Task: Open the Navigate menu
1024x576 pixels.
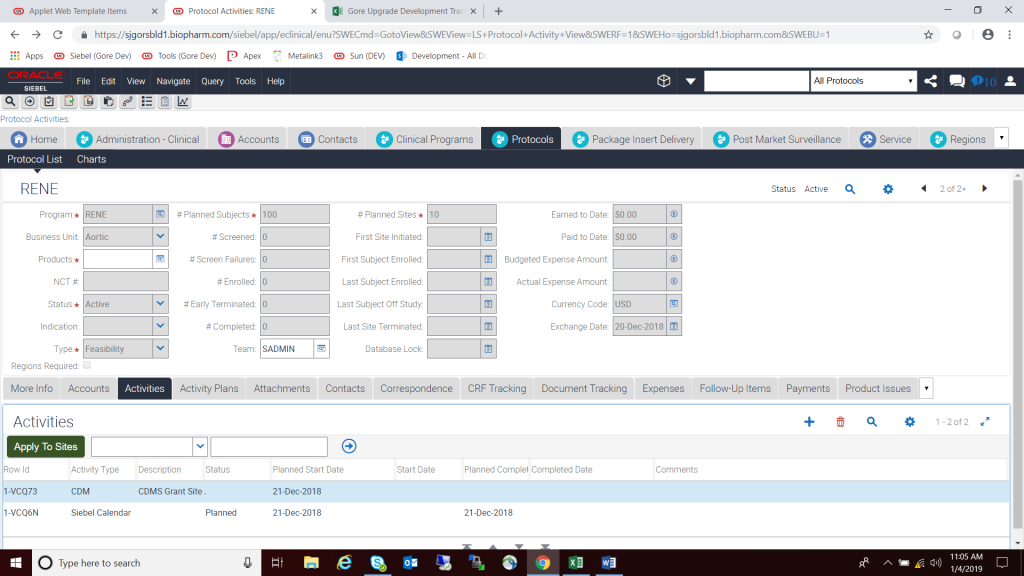Action: [x=172, y=82]
